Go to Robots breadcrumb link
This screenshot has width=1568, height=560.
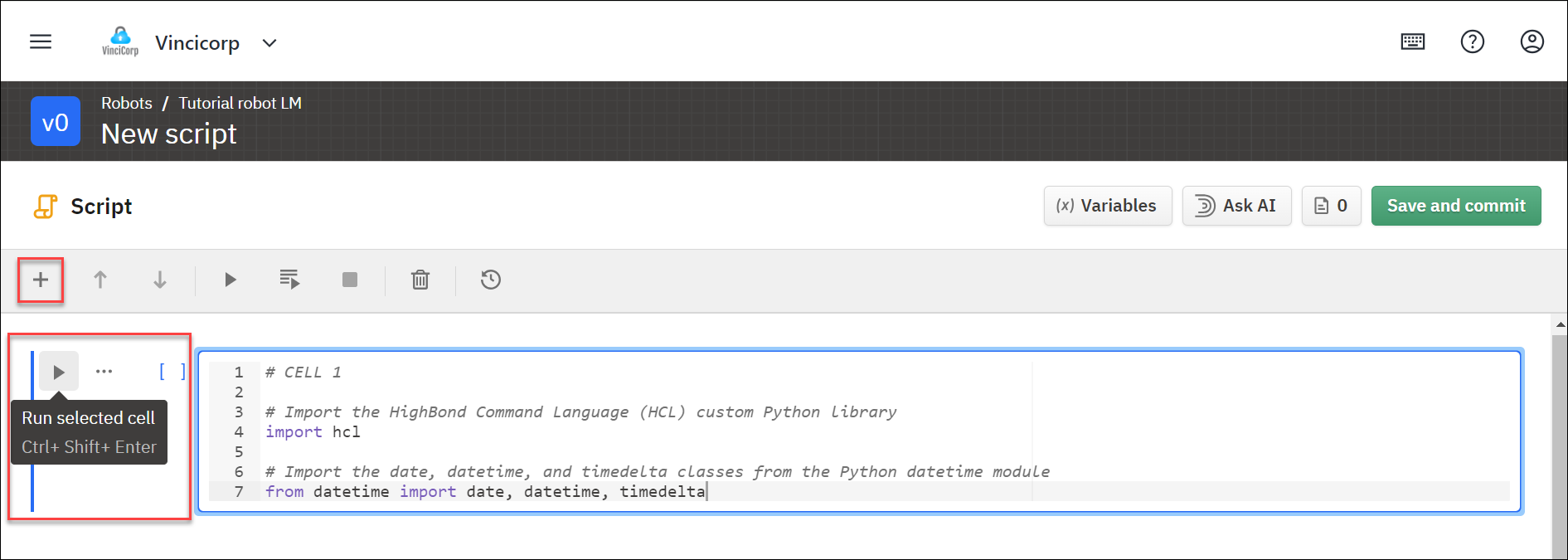click(x=127, y=103)
